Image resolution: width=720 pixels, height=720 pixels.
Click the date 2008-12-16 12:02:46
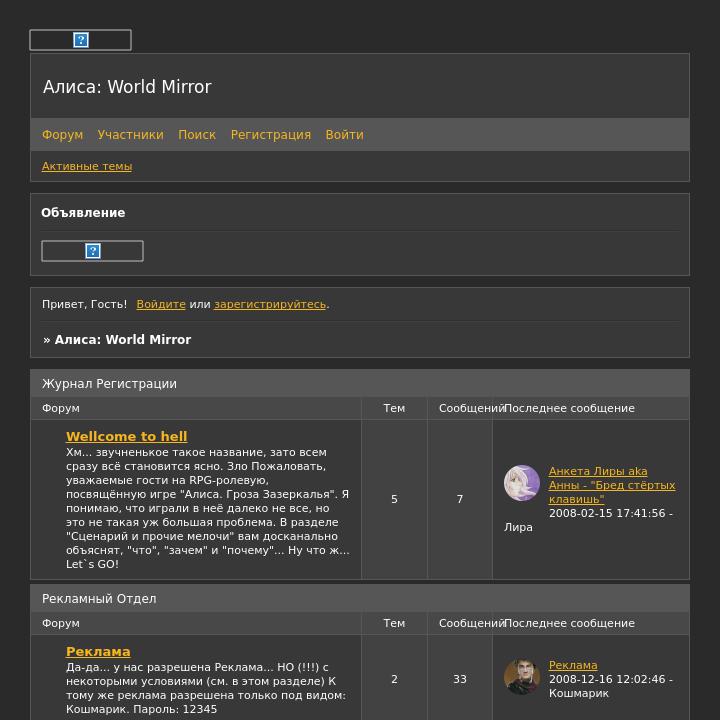coord(607,679)
